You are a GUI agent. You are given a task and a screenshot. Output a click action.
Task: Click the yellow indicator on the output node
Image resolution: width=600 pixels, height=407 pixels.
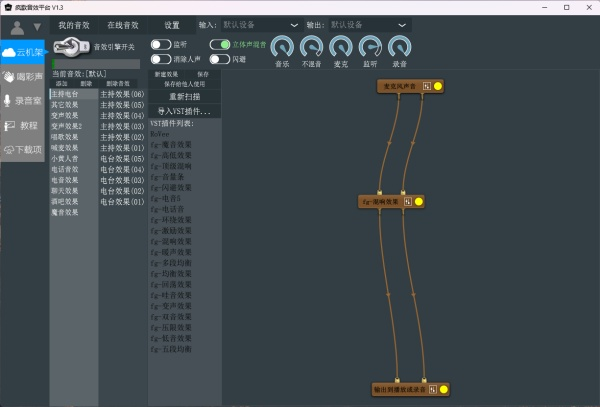point(443,389)
